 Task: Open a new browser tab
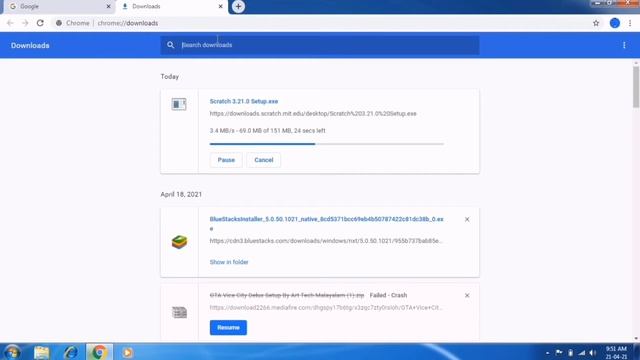tap(238, 7)
